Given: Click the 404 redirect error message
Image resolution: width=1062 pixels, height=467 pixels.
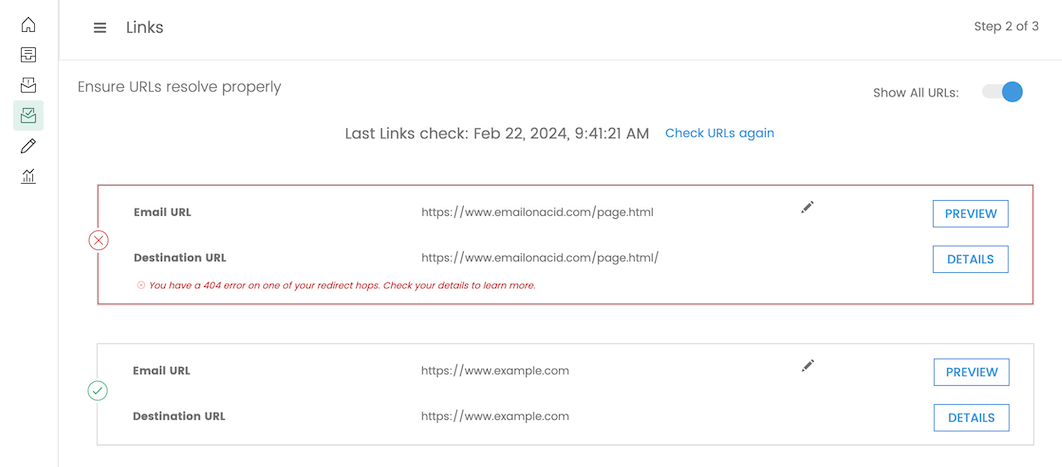Looking at the screenshot, I should pos(342,285).
